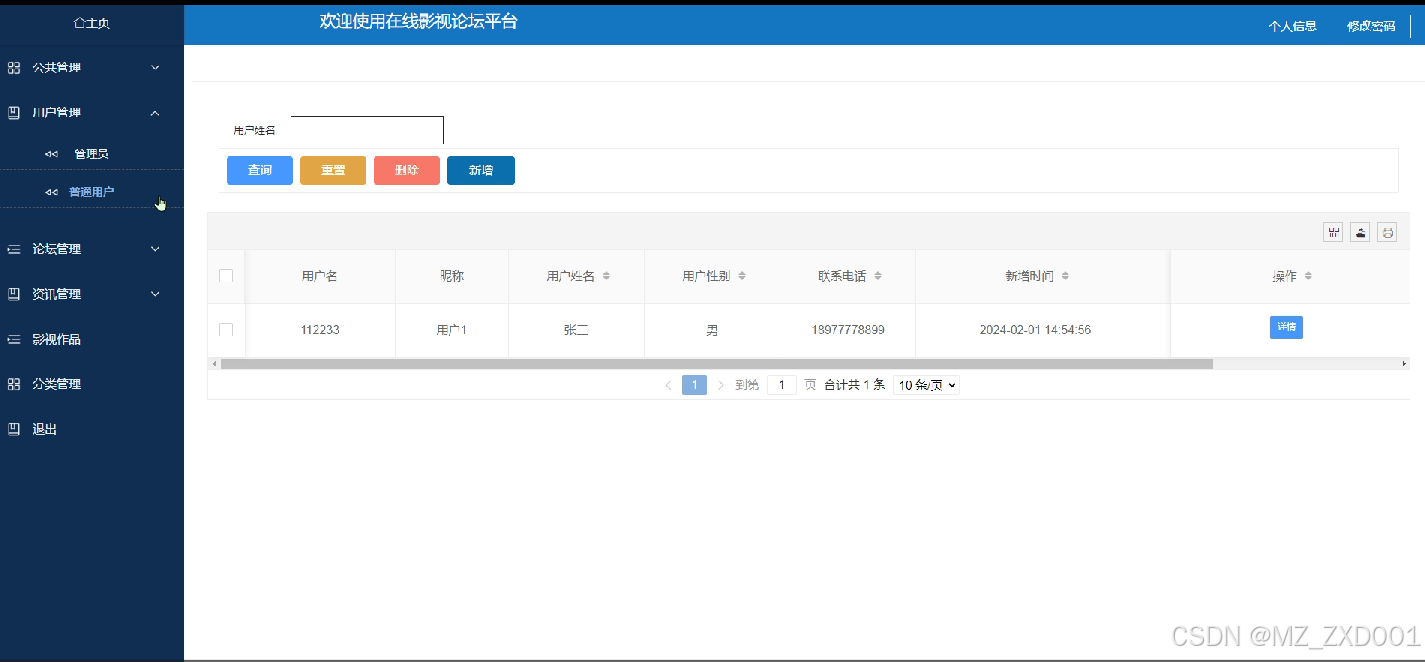Click 详情 button for user 112233

pos(1286,327)
